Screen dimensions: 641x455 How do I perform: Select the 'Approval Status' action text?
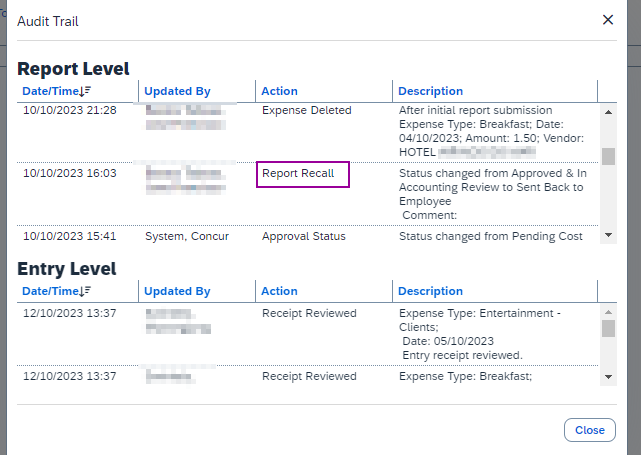click(x=304, y=236)
